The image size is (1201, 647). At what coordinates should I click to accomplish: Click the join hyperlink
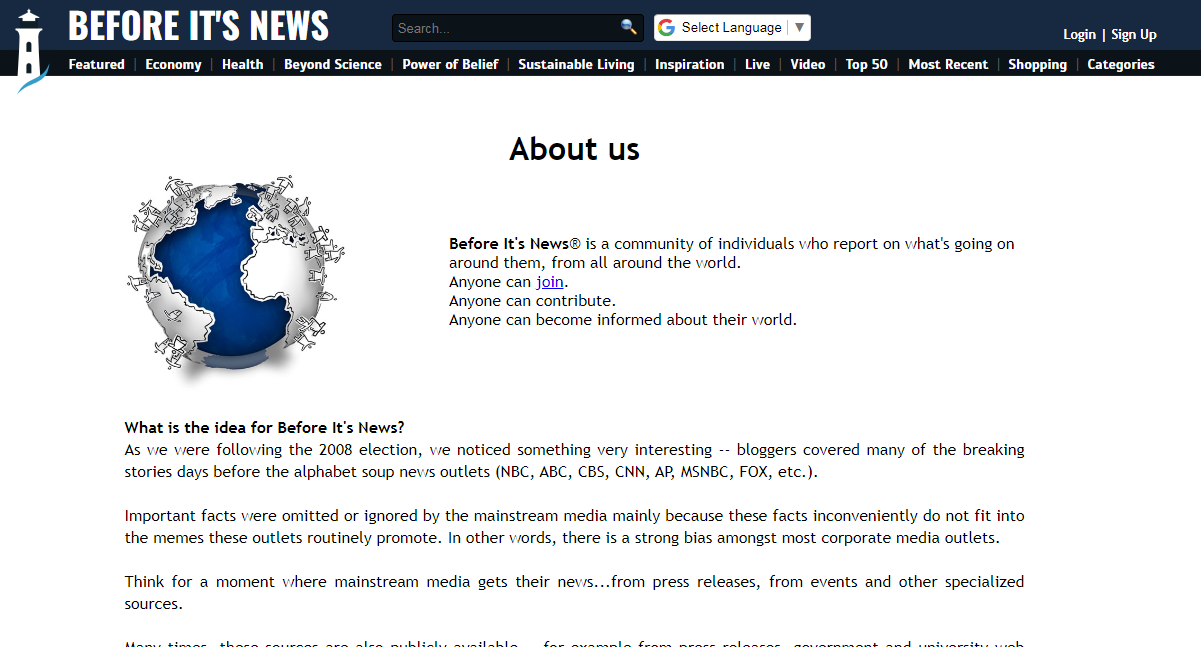(x=550, y=281)
